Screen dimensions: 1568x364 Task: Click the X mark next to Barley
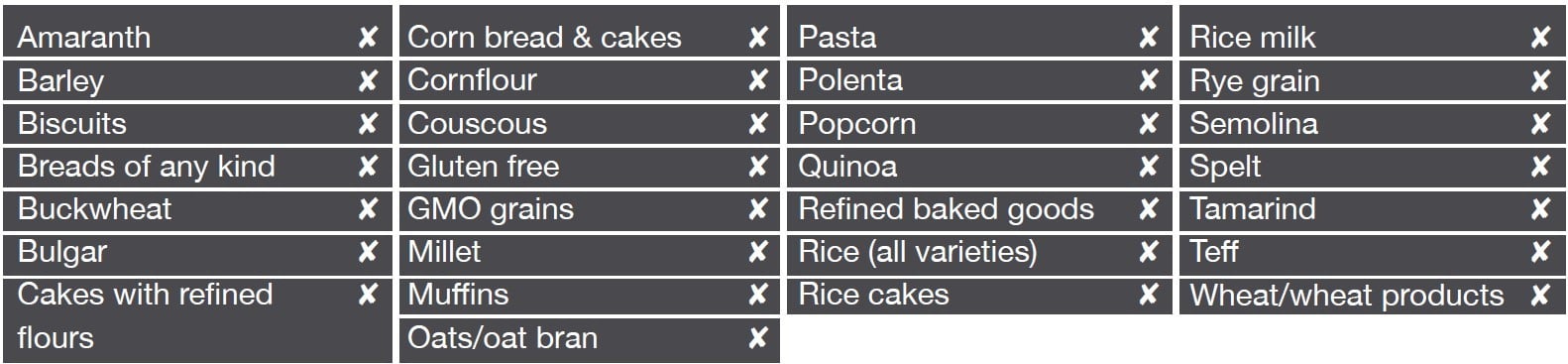tap(368, 80)
